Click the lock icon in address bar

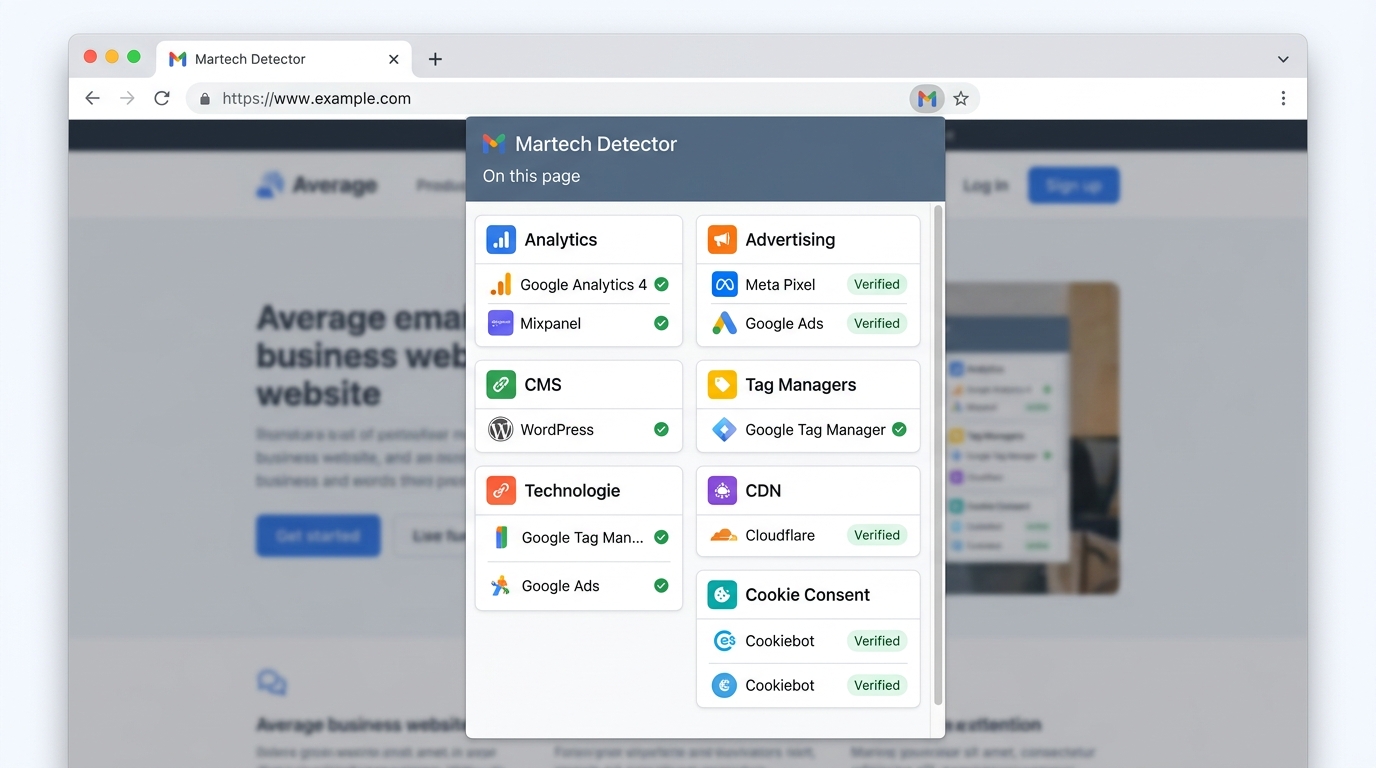[x=205, y=98]
